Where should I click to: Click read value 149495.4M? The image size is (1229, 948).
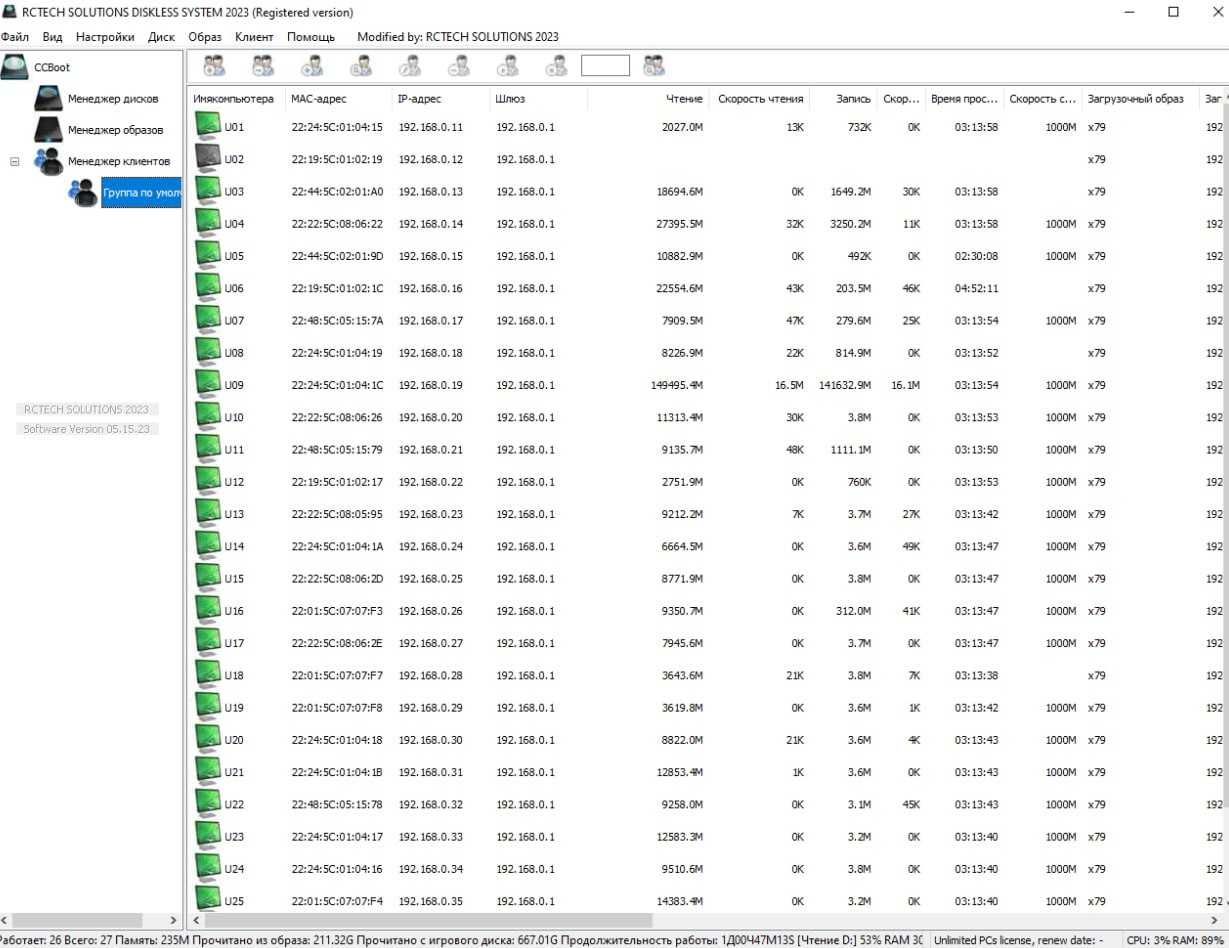click(x=677, y=385)
